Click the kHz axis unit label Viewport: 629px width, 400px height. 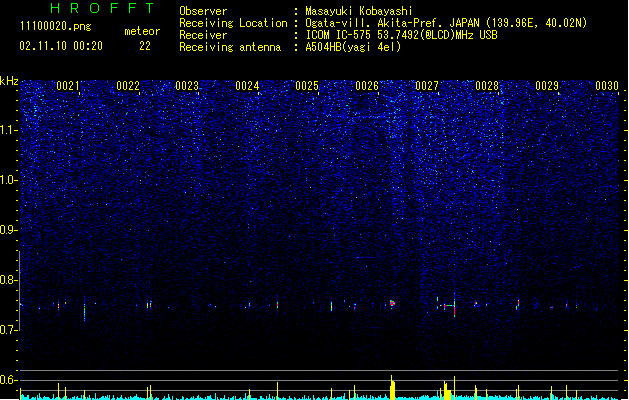pyautogui.click(x=9, y=81)
